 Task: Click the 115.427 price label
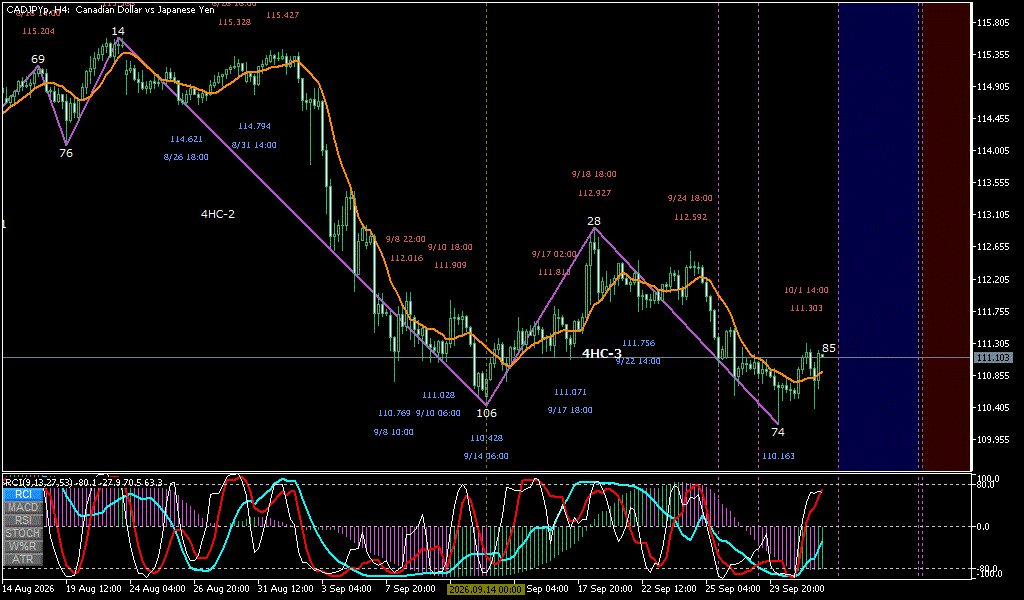283,15
